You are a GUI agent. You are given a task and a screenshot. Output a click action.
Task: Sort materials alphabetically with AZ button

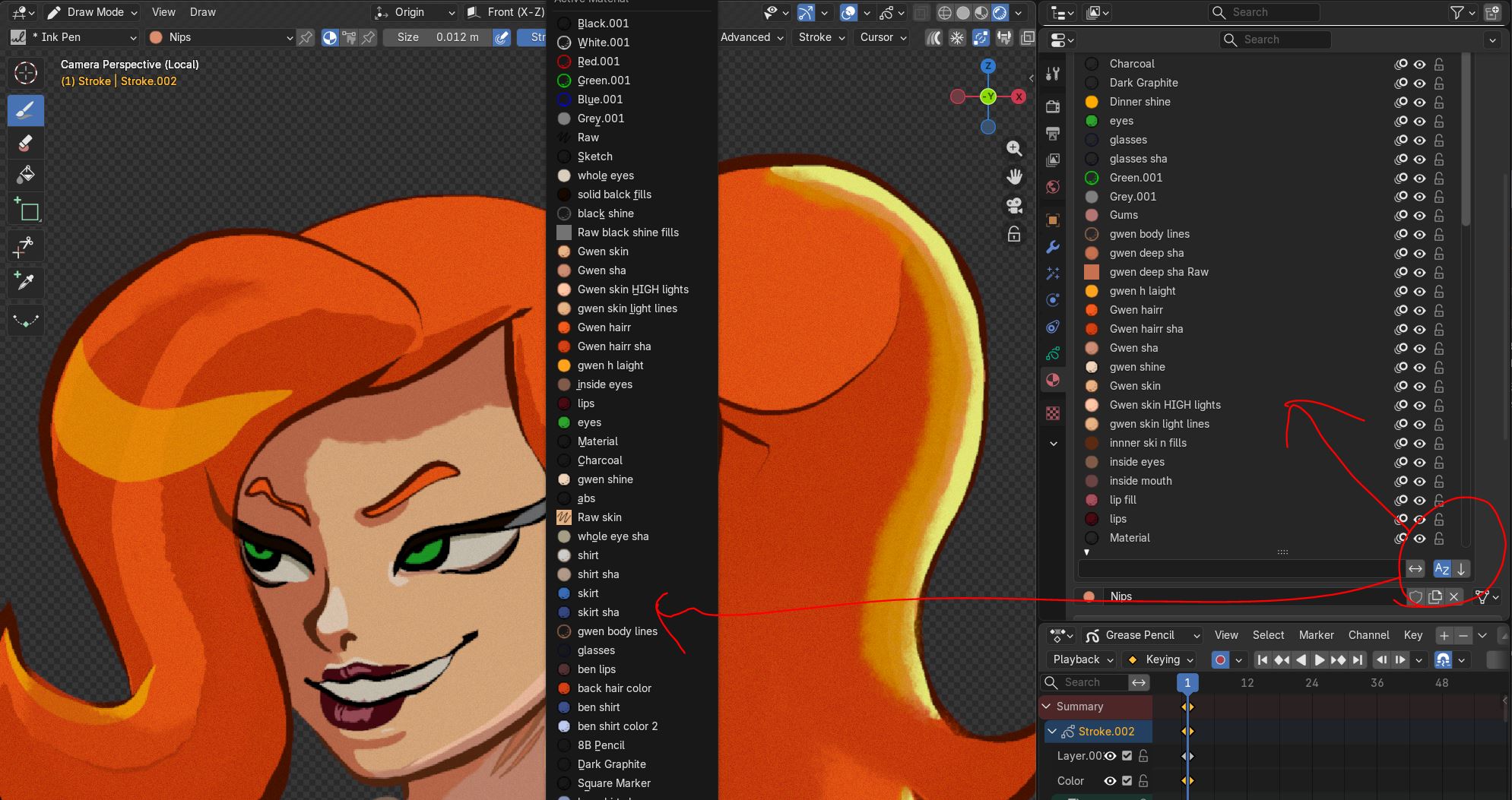click(x=1442, y=568)
